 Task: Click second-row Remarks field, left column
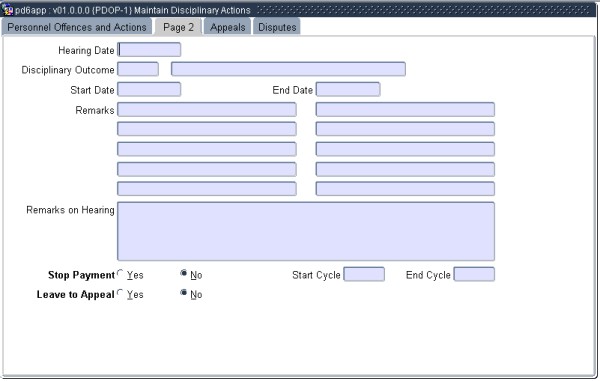tap(207, 129)
